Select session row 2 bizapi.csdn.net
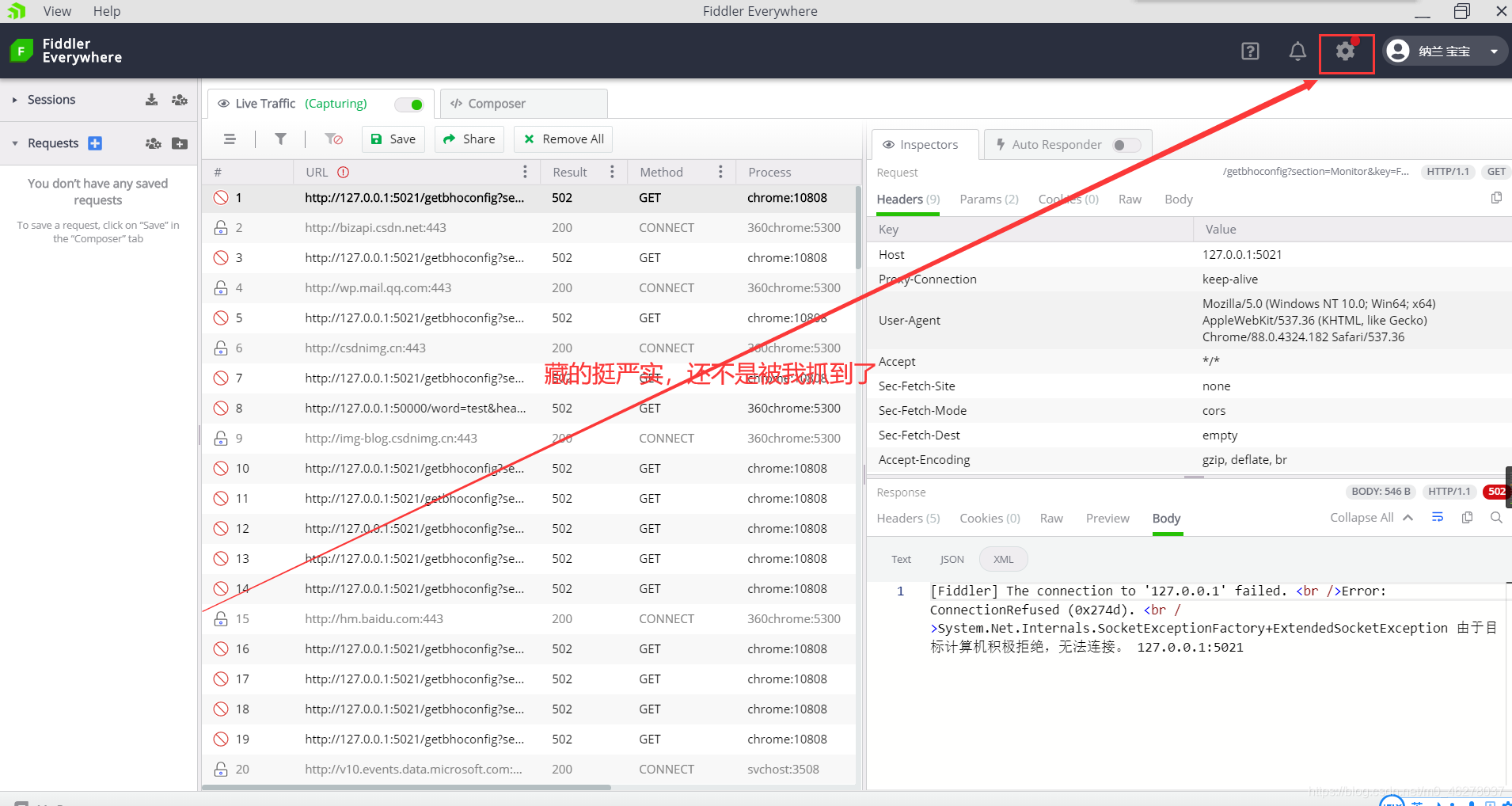Viewport: 1512px width, 806px height. point(529,228)
